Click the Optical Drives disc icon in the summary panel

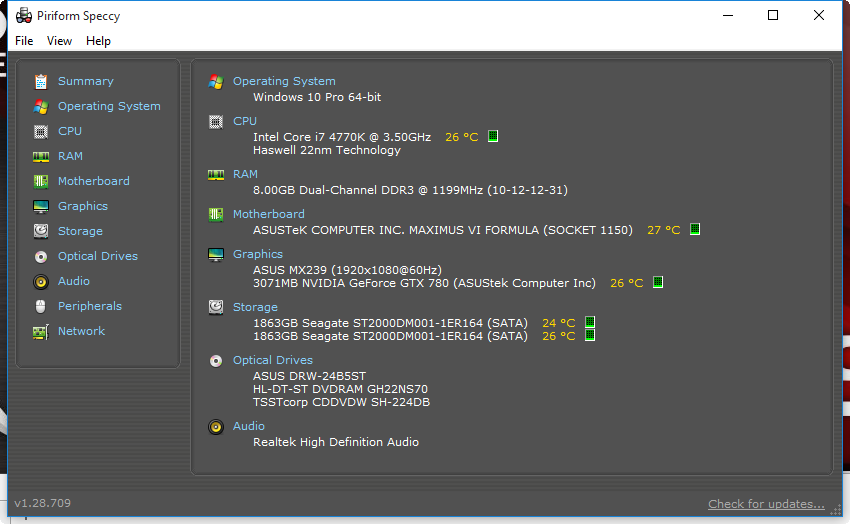[216, 361]
